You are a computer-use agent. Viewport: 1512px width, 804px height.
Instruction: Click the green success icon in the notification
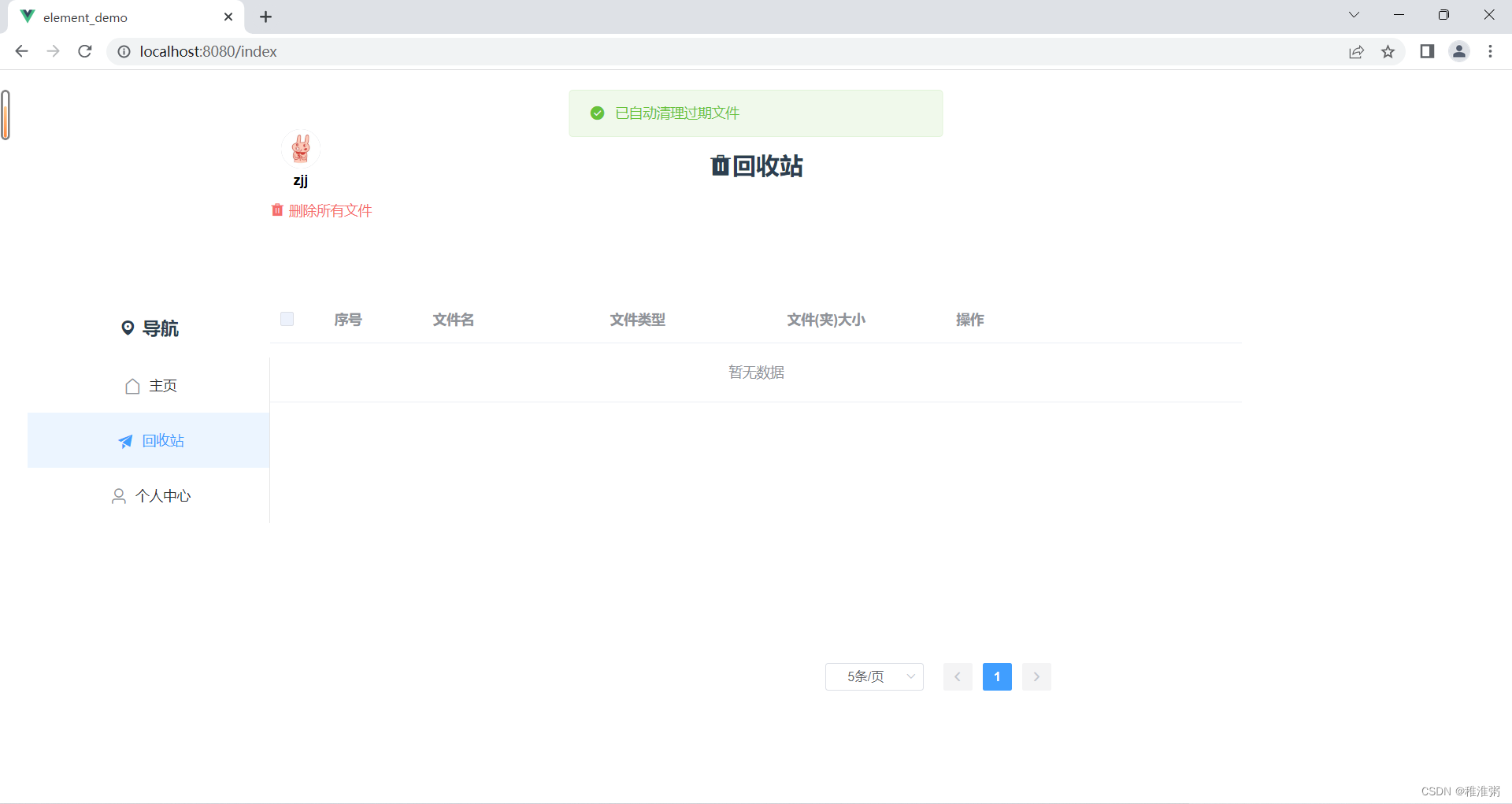click(x=597, y=113)
